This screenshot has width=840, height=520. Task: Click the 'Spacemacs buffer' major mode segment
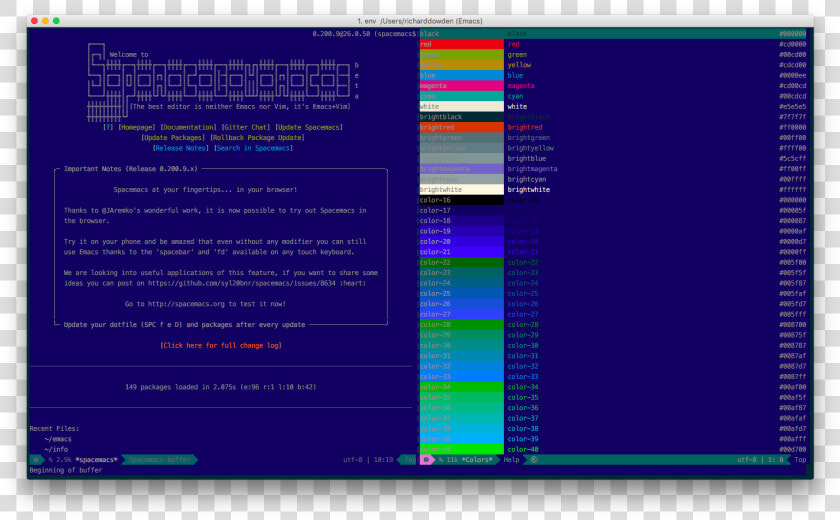pos(160,459)
